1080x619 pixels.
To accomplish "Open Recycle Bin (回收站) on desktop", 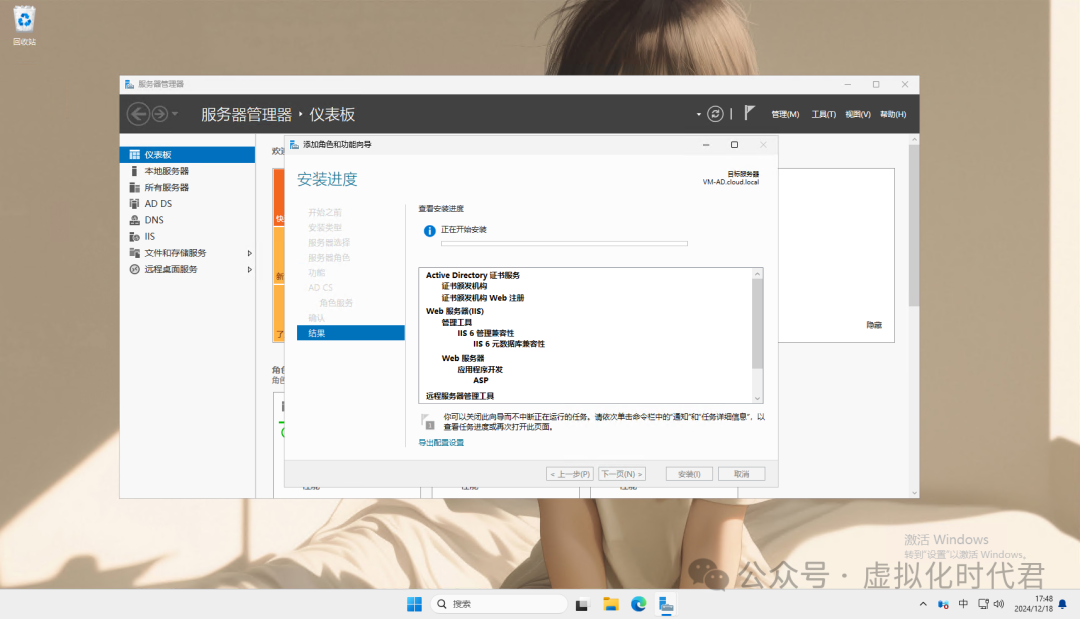I will pyautogui.click(x=24, y=24).
